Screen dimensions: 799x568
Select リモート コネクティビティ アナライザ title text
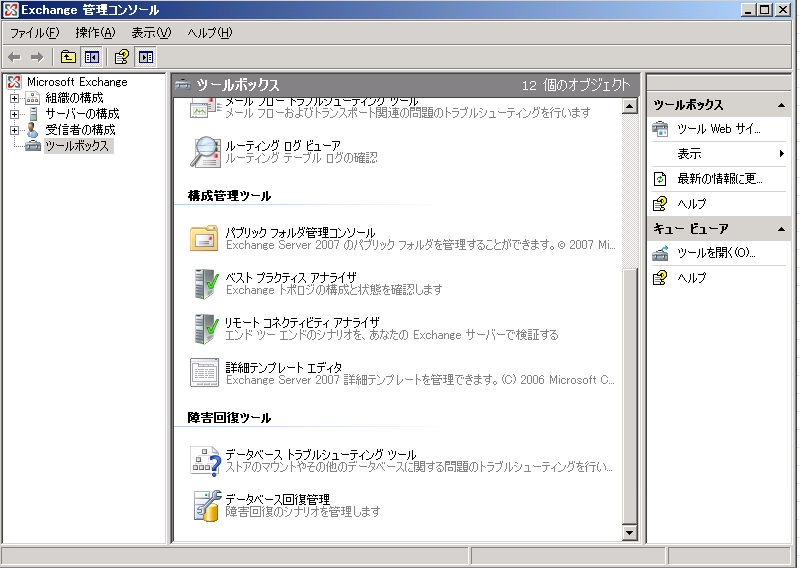[302, 322]
